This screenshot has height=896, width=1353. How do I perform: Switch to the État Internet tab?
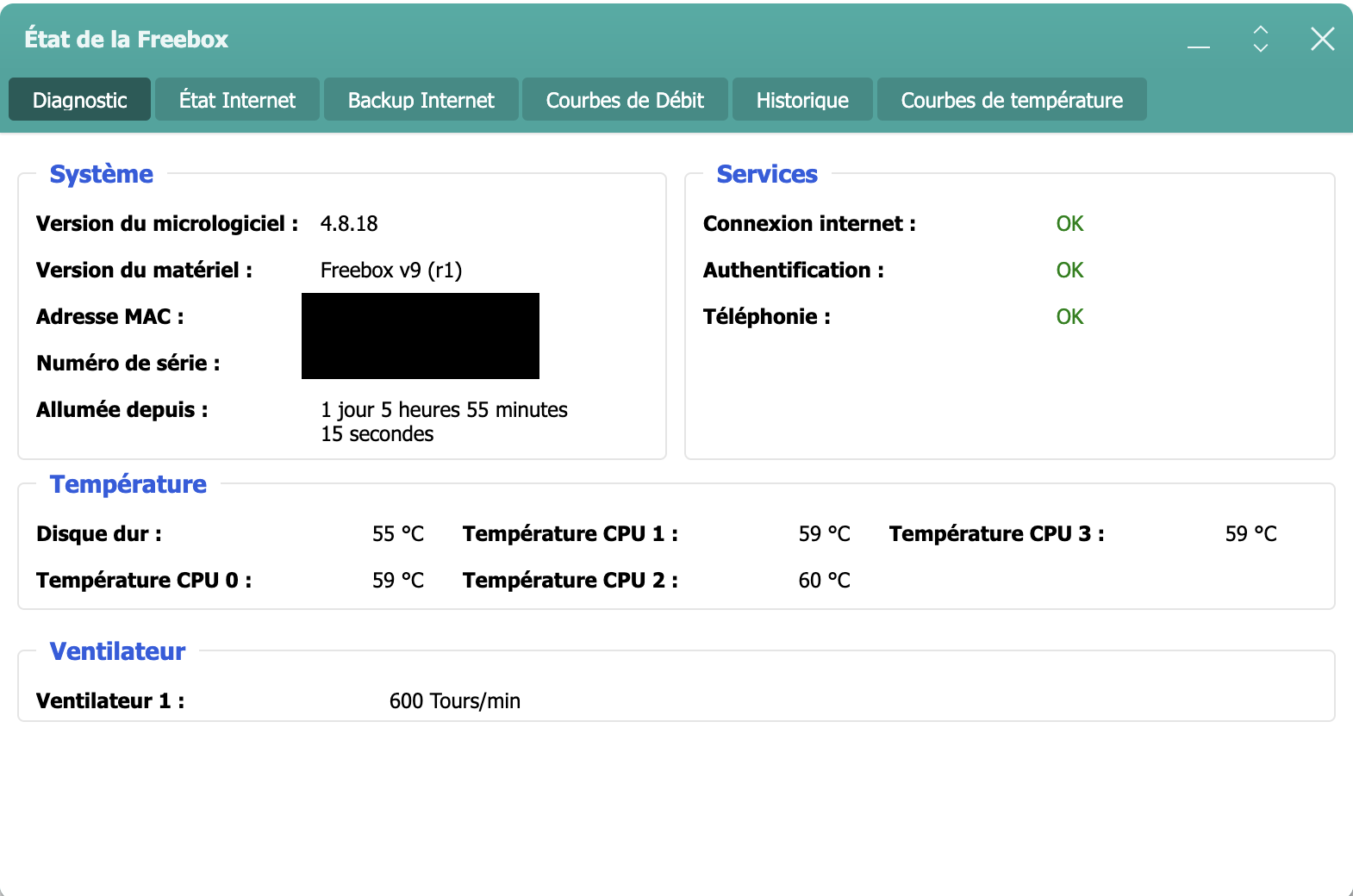(237, 100)
